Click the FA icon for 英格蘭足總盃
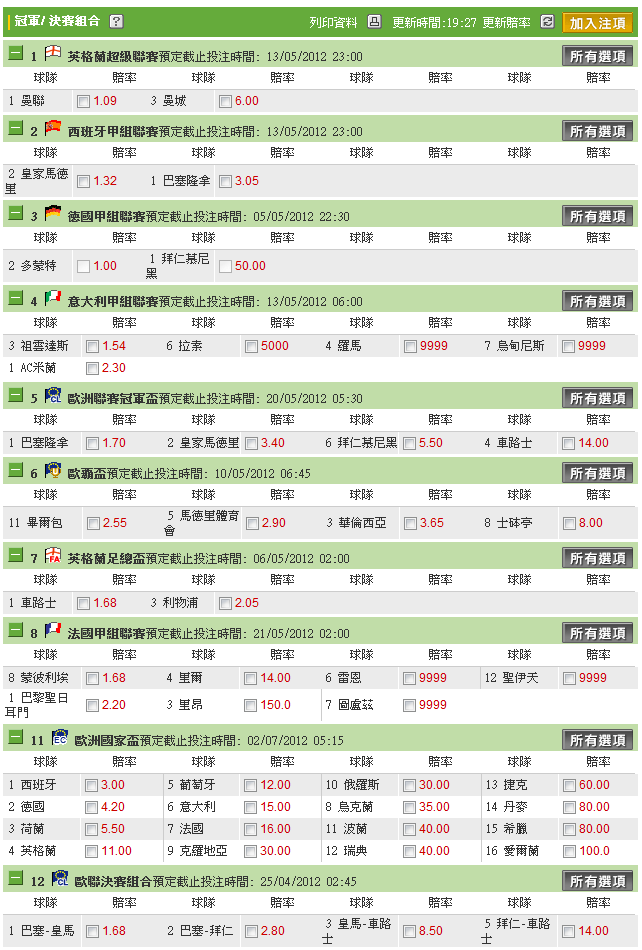642x950 pixels. click(x=53, y=555)
